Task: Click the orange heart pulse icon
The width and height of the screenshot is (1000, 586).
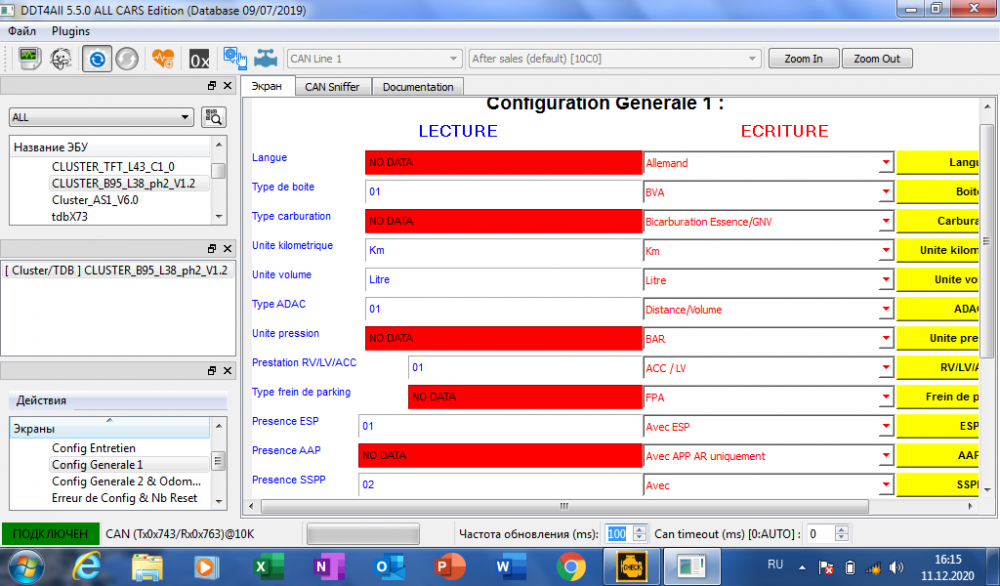Action: click(163, 59)
